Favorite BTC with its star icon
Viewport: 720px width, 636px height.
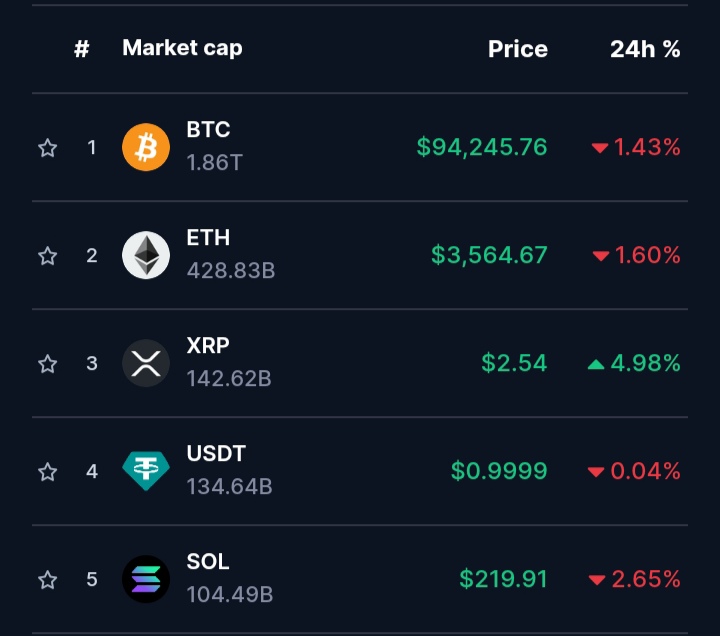47,148
